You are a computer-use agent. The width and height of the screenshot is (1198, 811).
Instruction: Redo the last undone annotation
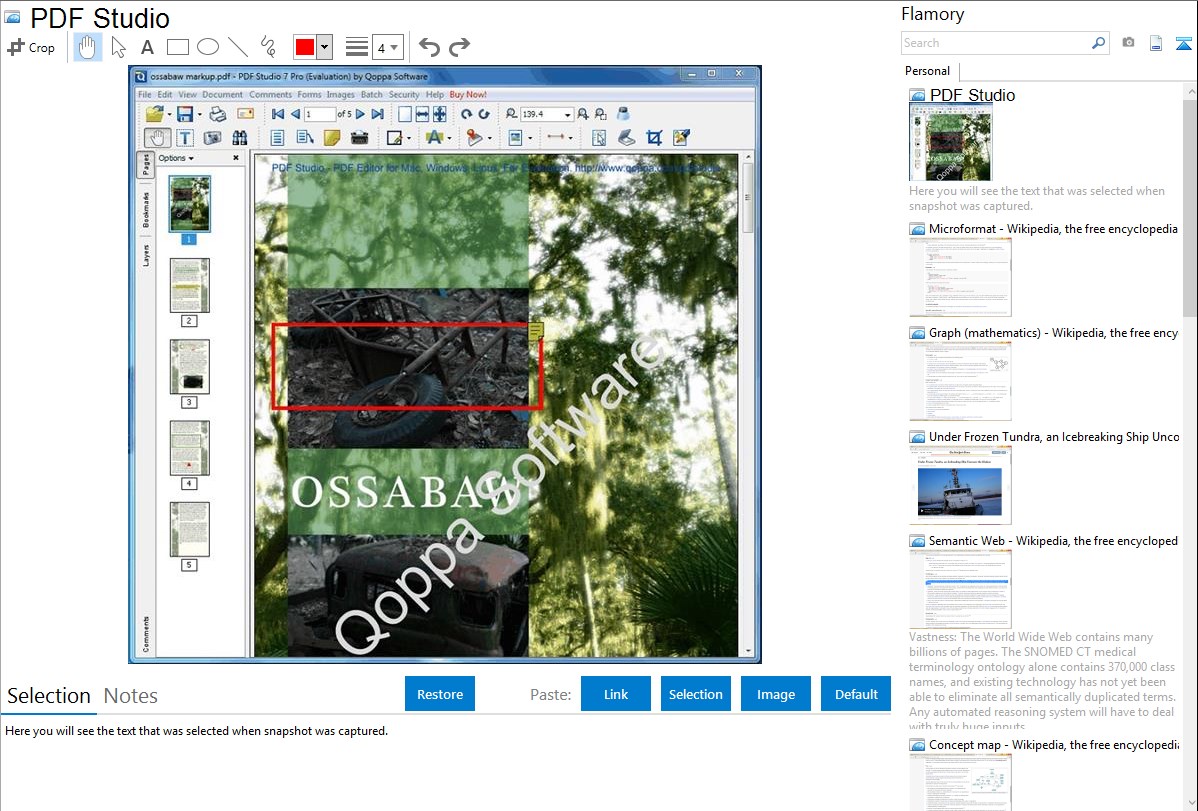pos(459,47)
